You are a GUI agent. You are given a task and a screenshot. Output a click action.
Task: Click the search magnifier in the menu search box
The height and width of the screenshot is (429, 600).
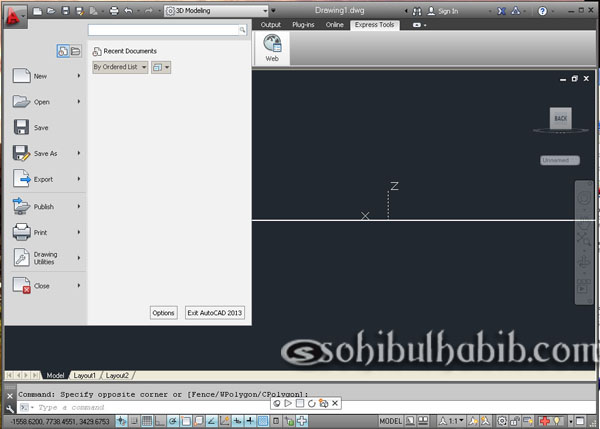(242, 30)
